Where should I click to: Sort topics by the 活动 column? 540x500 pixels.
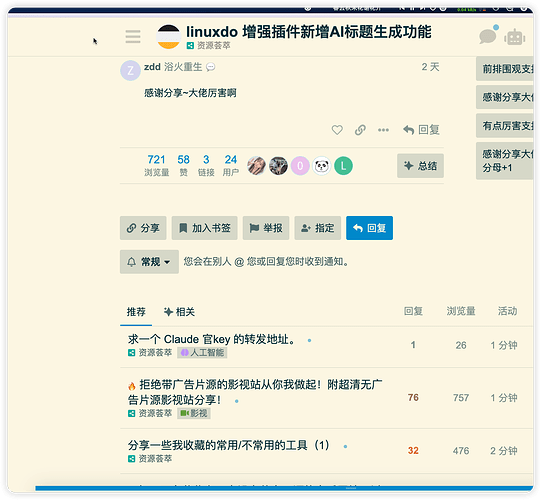point(507,311)
